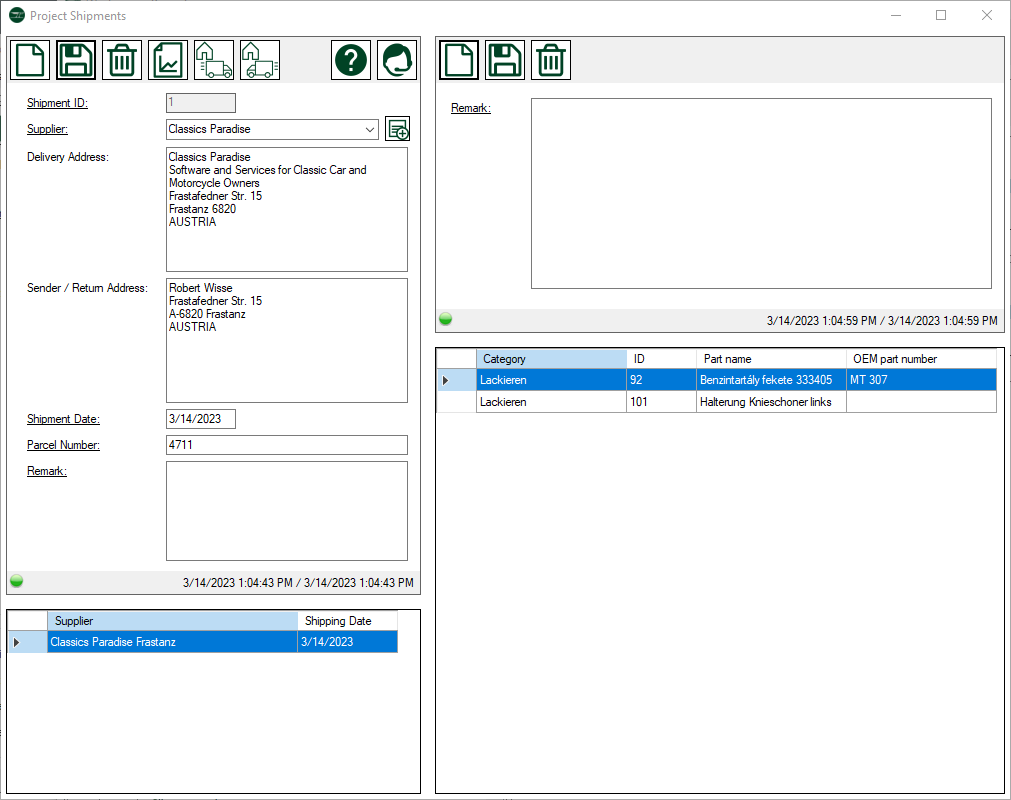The height and width of the screenshot is (800, 1011).
Task: Click into the Delivery Address text box
Action: [x=287, y=210]
